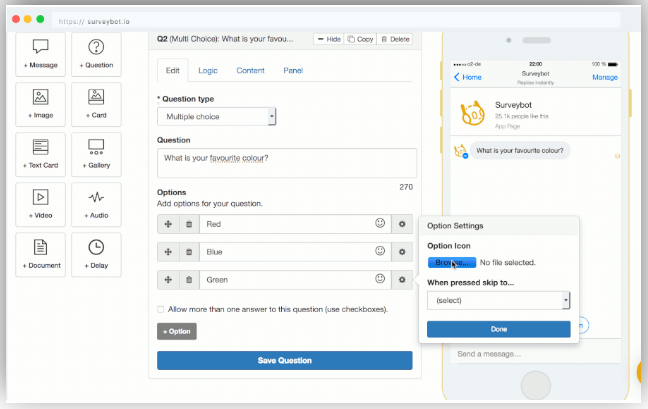This screenshot has width=648, height=409.
Task: Switch to the Edit tab
Action: (x=172, y=71)
